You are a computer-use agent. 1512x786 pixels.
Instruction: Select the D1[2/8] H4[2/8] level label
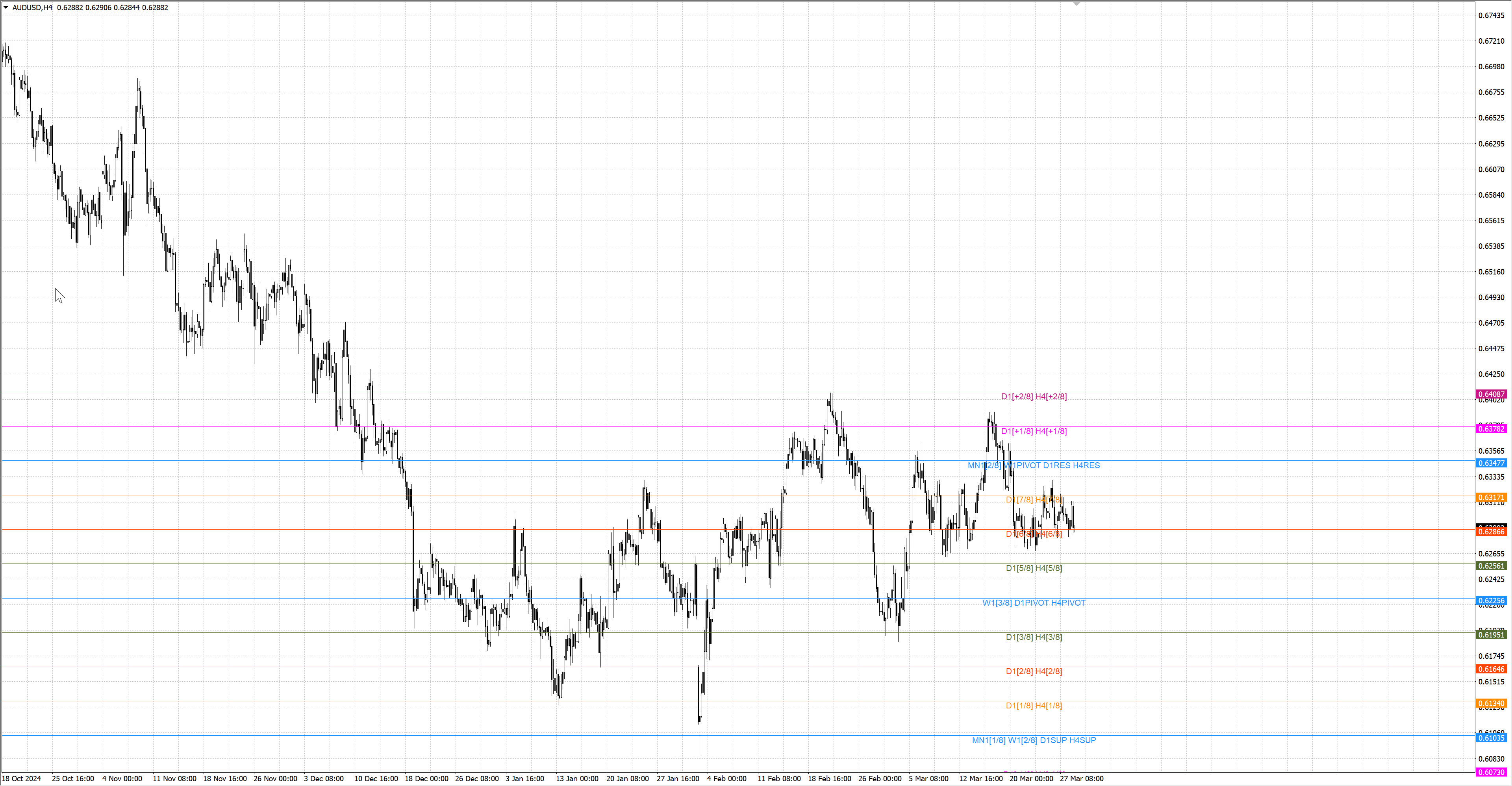1034,671
